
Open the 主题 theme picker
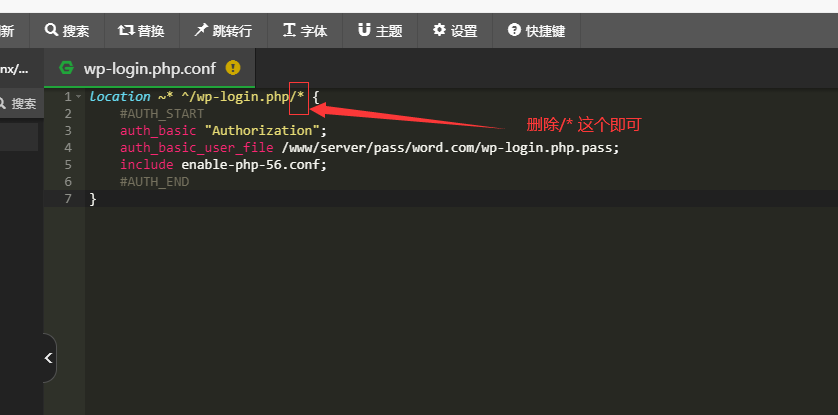[380, 31]
